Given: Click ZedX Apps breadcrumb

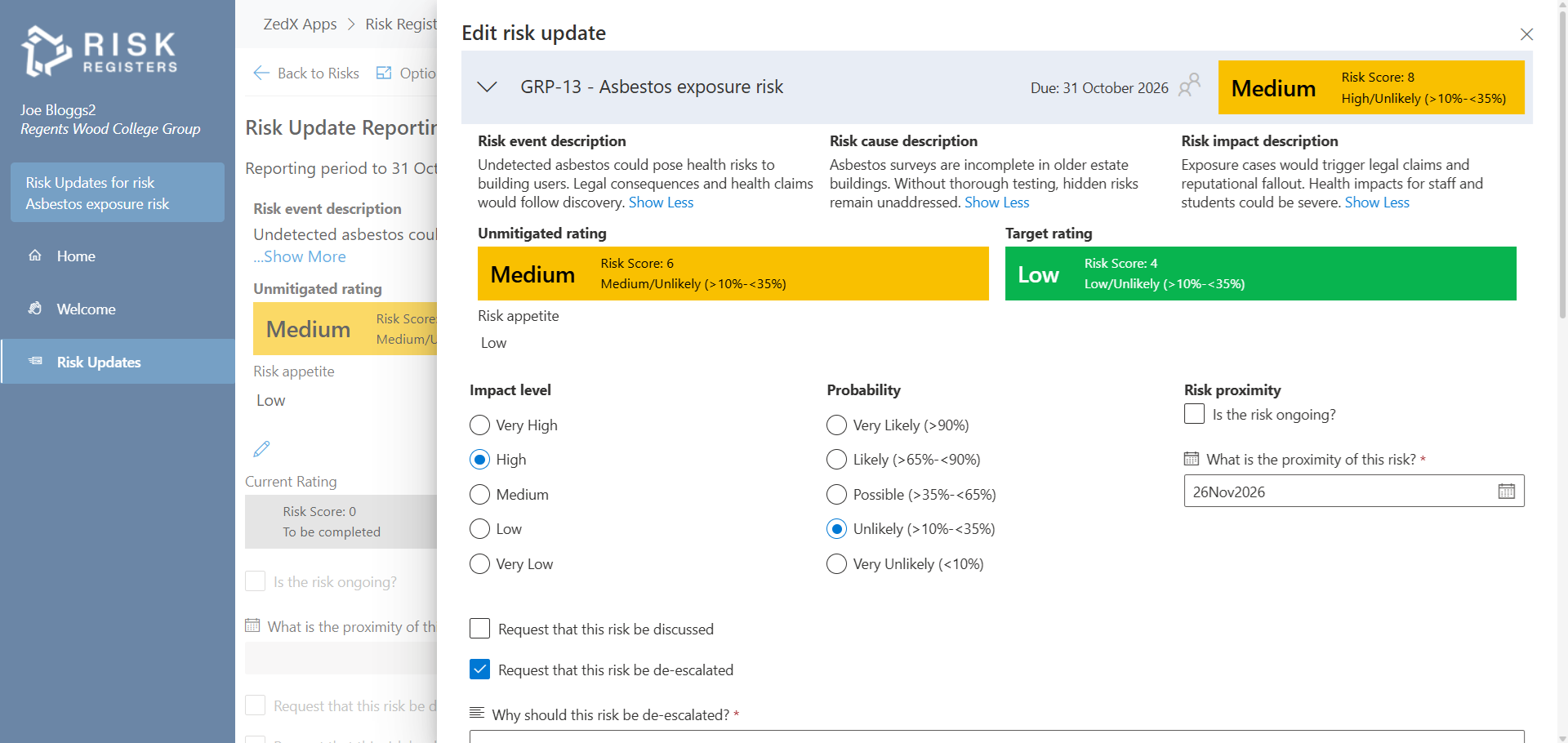Looking at the screenshot, I should pos(300,24).
